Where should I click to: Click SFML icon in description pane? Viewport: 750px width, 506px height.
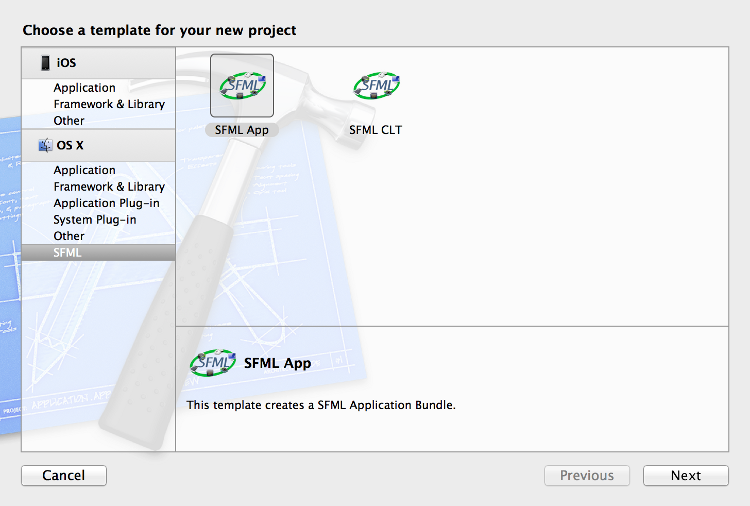(213, 363)
